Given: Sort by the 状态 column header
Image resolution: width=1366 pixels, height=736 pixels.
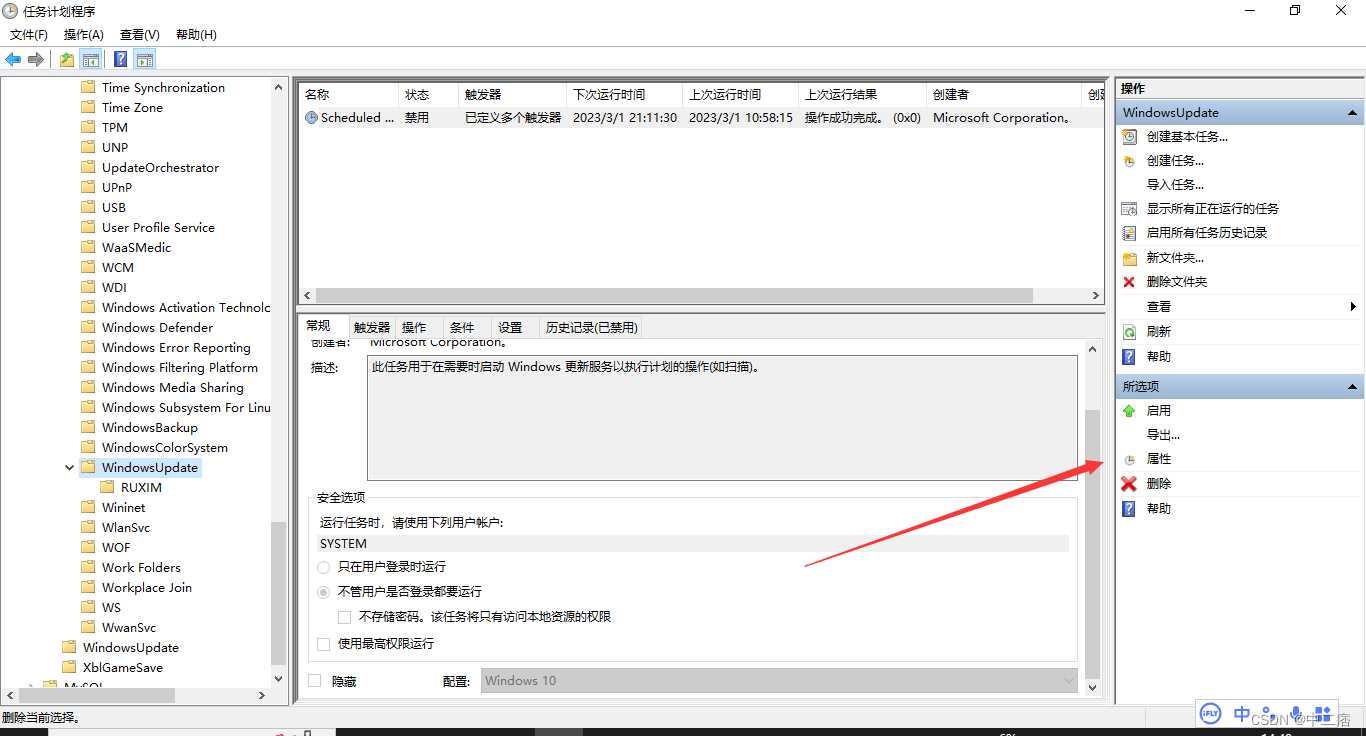Looking at the screenshot, I should (x=427, y=95).
